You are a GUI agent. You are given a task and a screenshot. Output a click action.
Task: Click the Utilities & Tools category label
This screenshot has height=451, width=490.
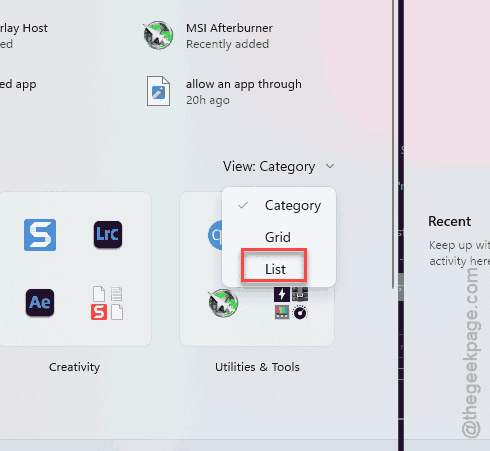click(x=257, y=367)
